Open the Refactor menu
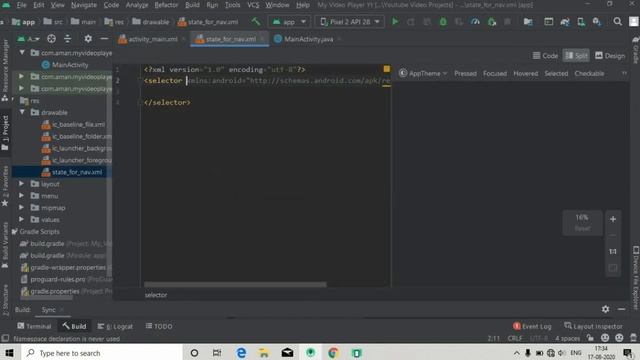This screenshot has width=640, height=360. [166, 5]
